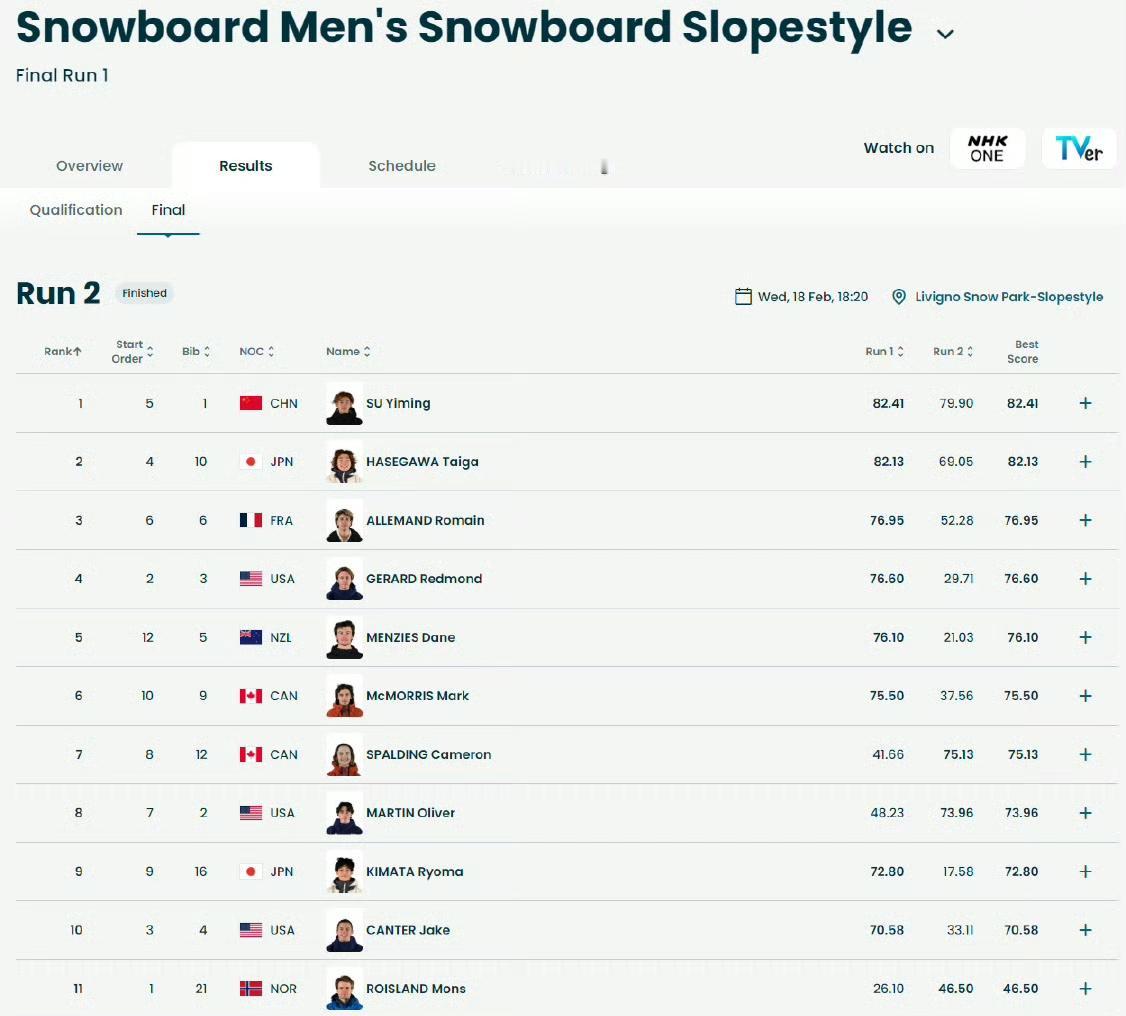
Task: Click the France flag icon beside FRA
Action: pos(251,520)
